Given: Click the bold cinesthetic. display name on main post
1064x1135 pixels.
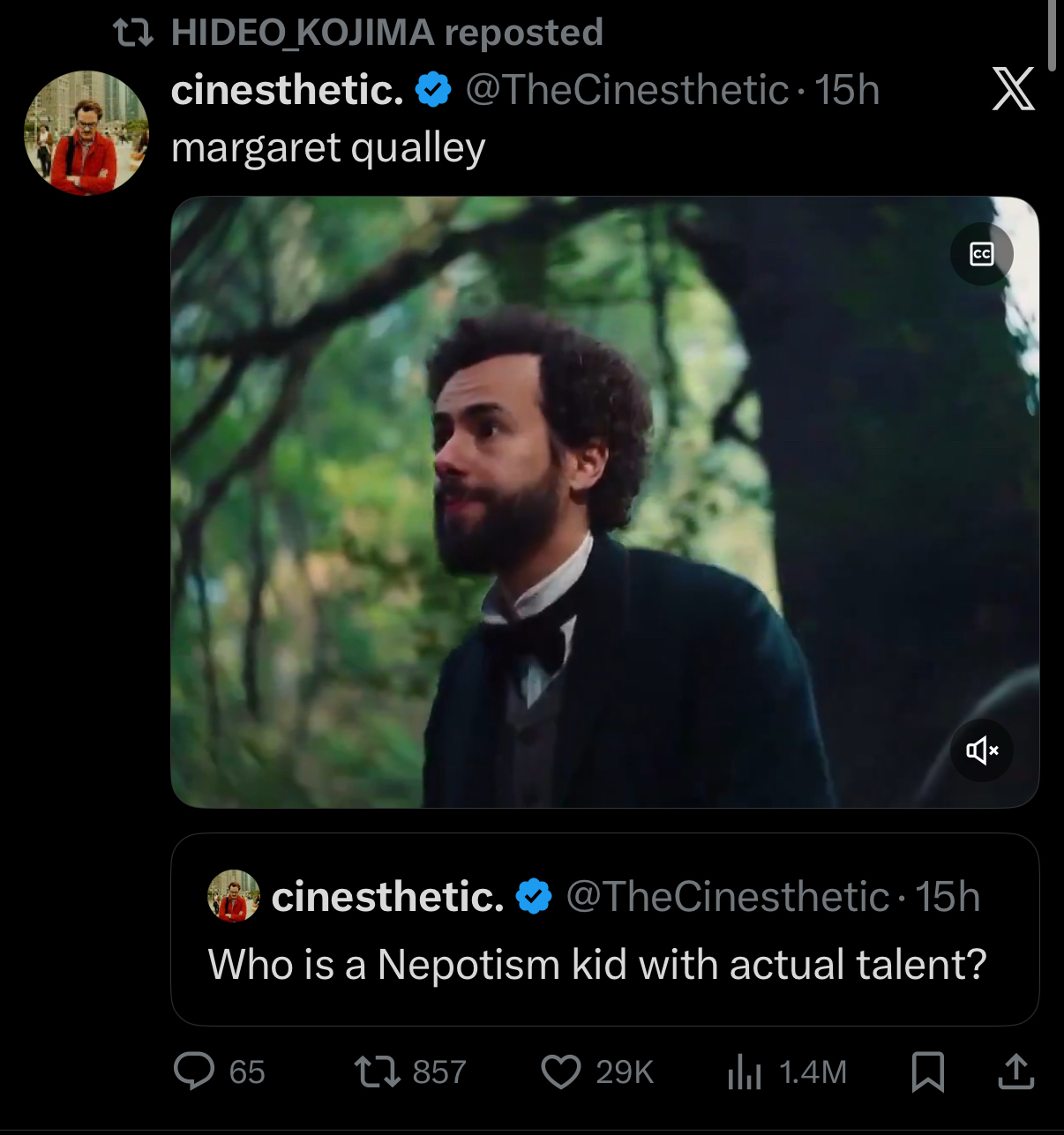Looking at the screenshot, I should (288, 90).
